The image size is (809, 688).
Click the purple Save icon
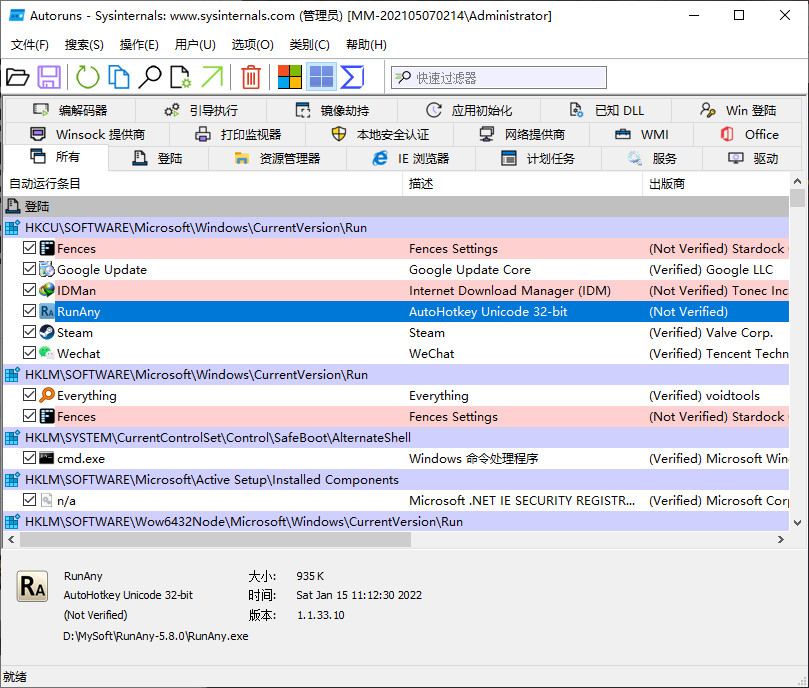(49, 77)
